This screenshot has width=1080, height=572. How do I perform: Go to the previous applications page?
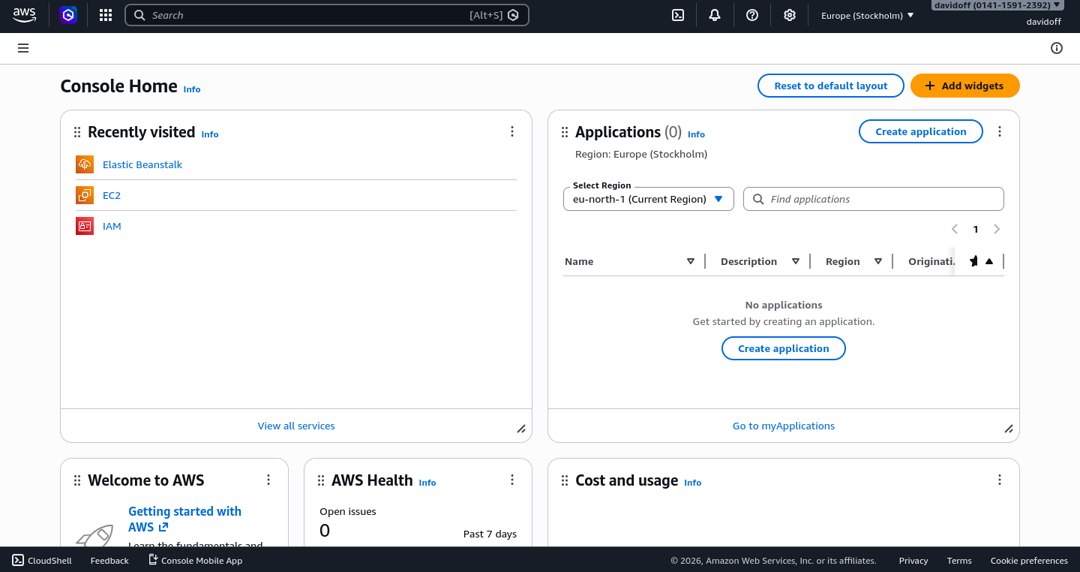click(x=955, y=229)
